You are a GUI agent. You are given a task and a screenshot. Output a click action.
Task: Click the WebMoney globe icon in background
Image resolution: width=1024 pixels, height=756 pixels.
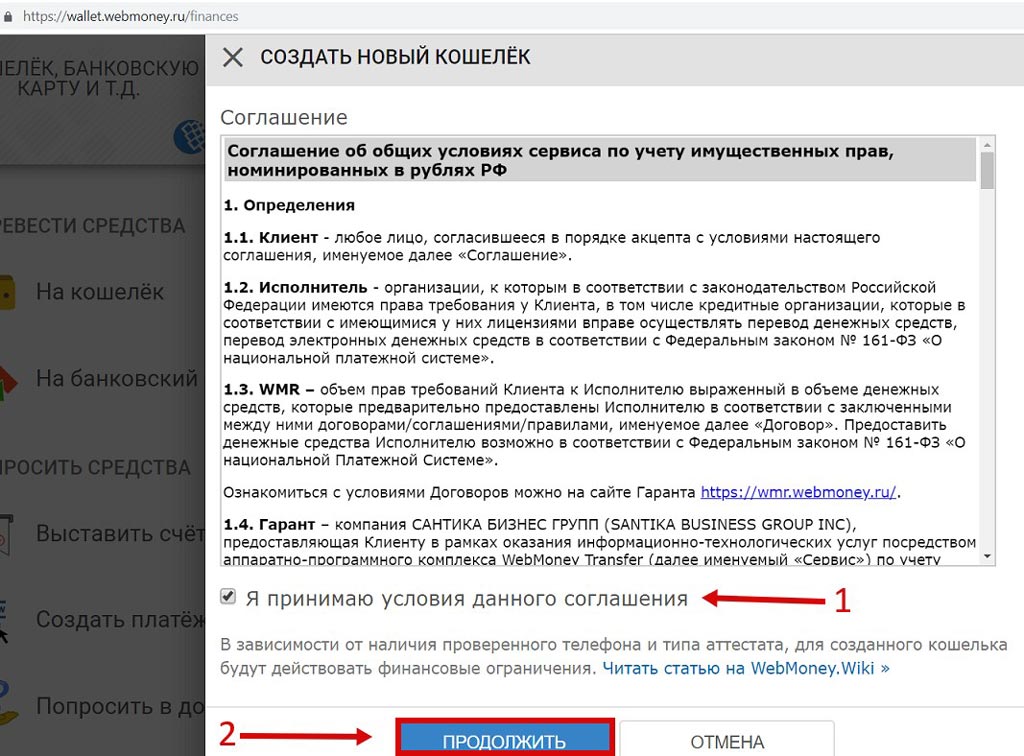189,137
